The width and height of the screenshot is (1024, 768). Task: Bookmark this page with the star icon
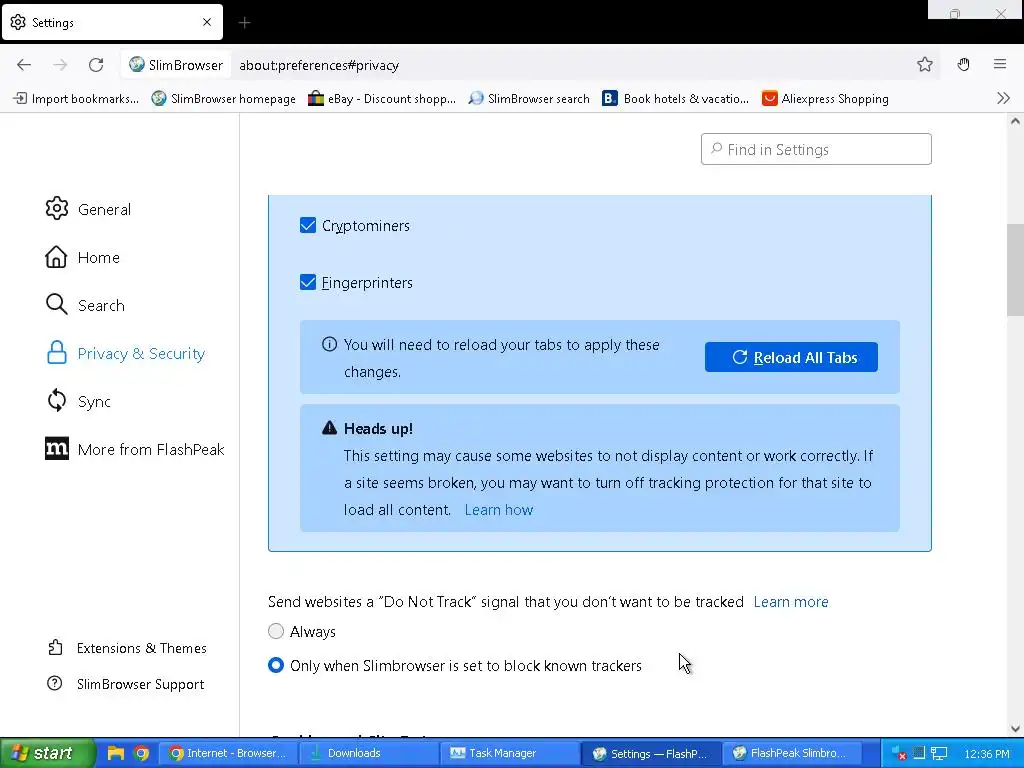pos(925,64)
